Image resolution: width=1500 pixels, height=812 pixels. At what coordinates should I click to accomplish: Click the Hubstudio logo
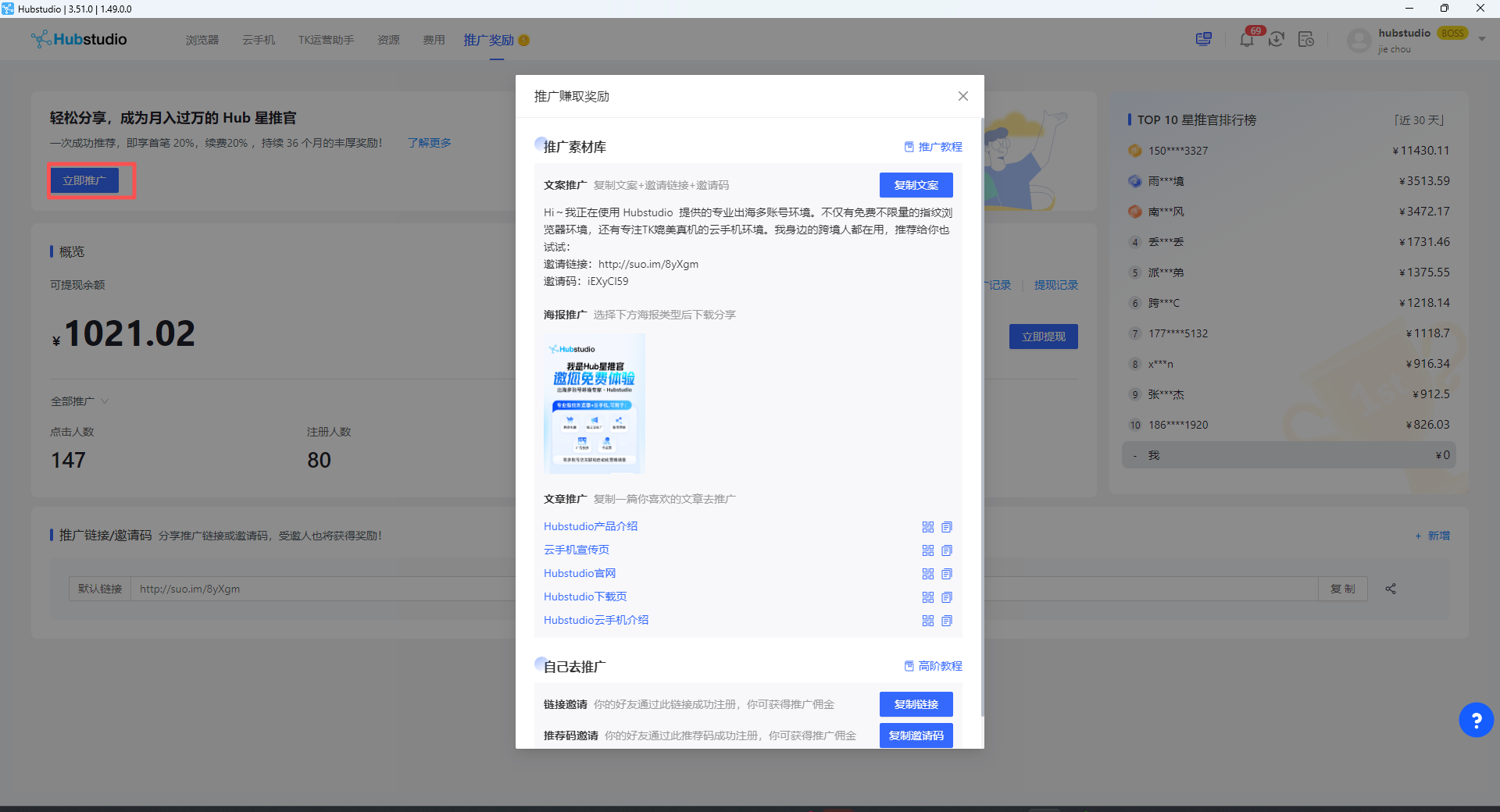pos(79,39)
